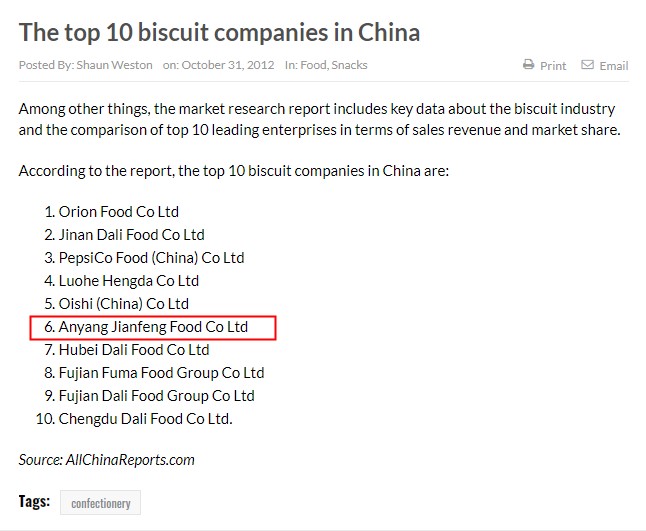Click author name Shaun Weston
646x531 pixels.
coord(114,65)
